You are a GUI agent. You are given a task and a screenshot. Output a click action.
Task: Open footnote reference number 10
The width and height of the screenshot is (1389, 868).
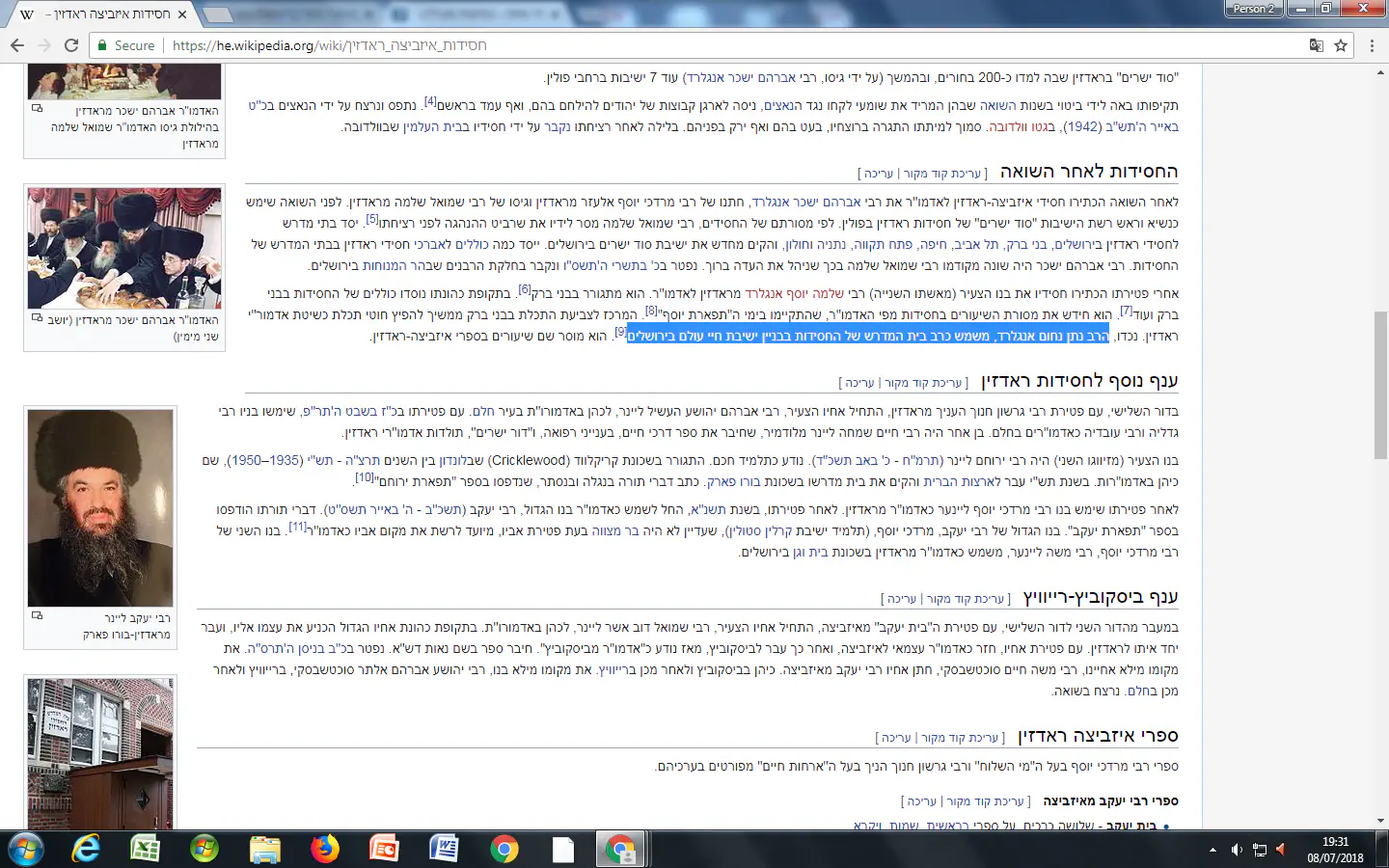[x=365, y=477]
